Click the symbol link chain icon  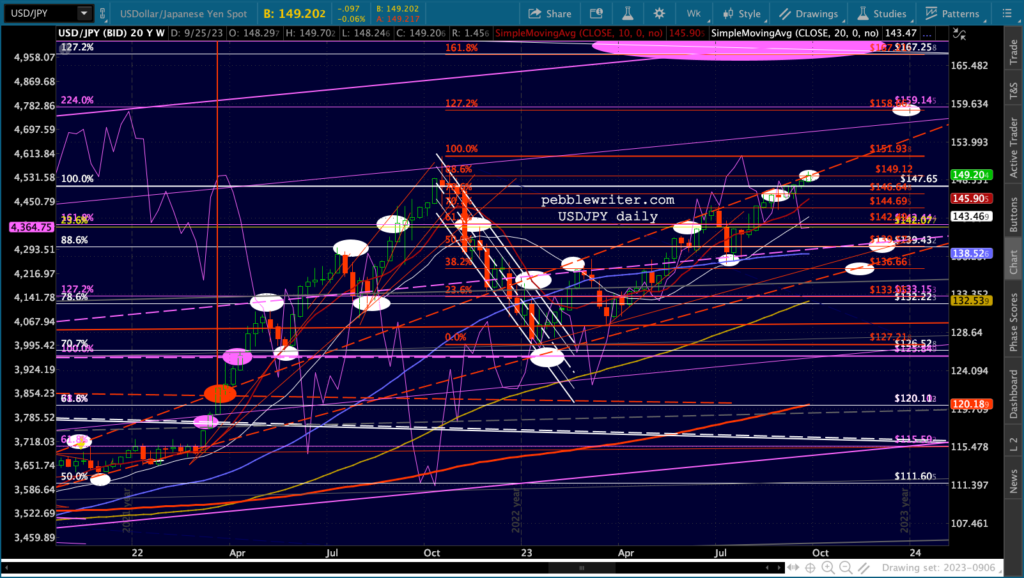click(103, 13)
